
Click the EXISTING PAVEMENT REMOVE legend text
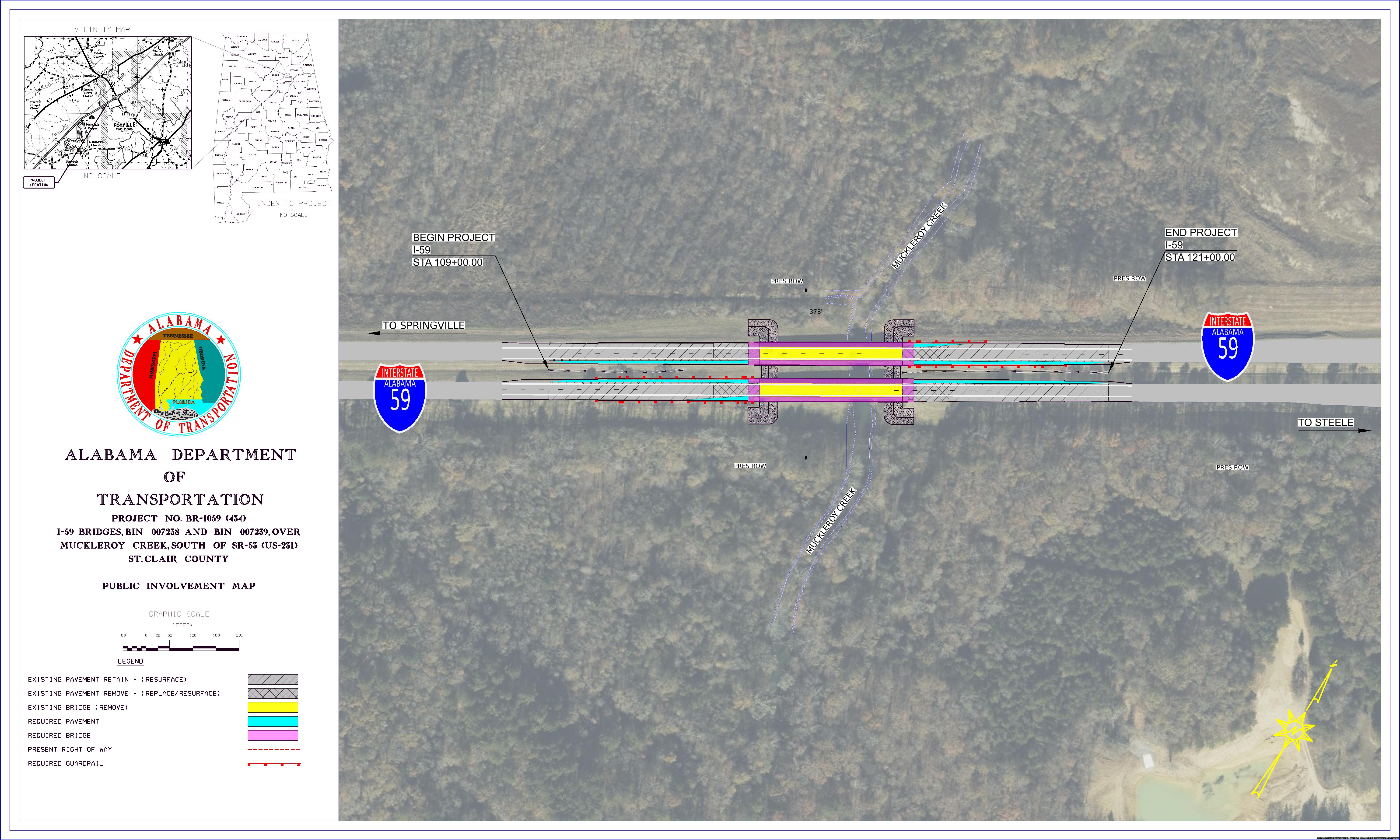pyautogui.click(x=124, y=693)
